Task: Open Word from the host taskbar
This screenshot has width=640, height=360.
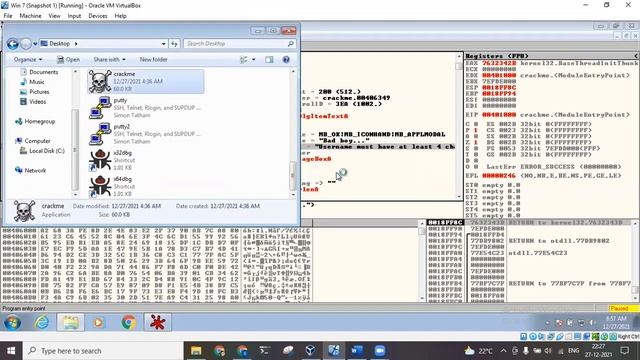Action: 357,351
